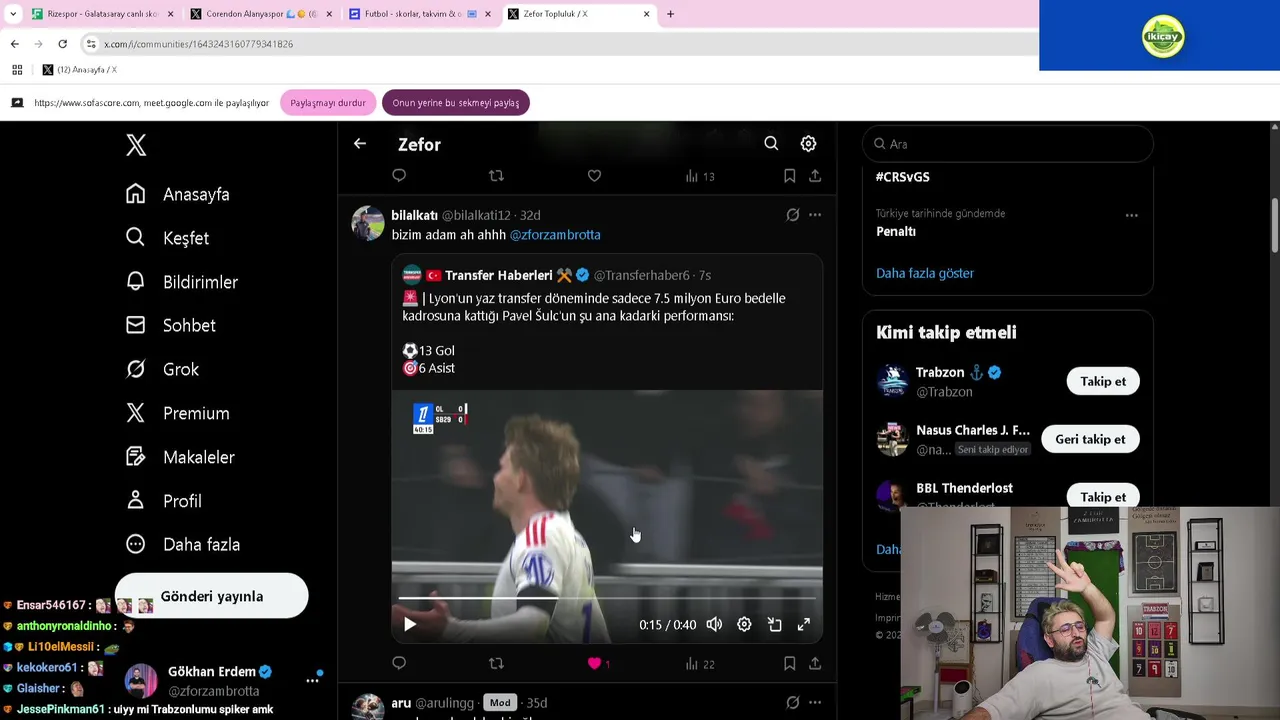1280x720 pixels.
Task: Close the Zefor Topluluk tab
Action: point(646,14)
